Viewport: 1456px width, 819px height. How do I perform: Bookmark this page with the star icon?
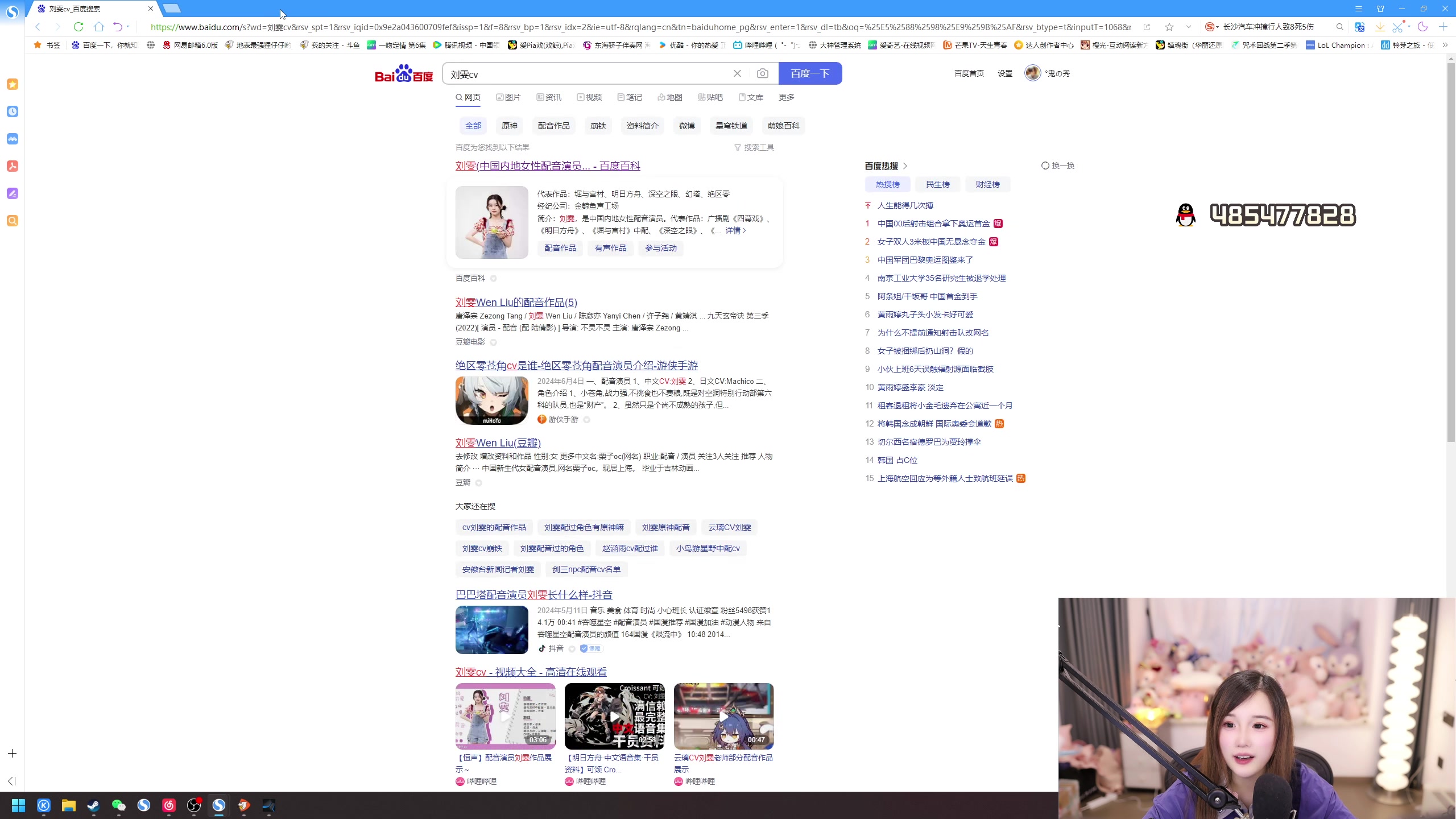[x=1169, y=27]
